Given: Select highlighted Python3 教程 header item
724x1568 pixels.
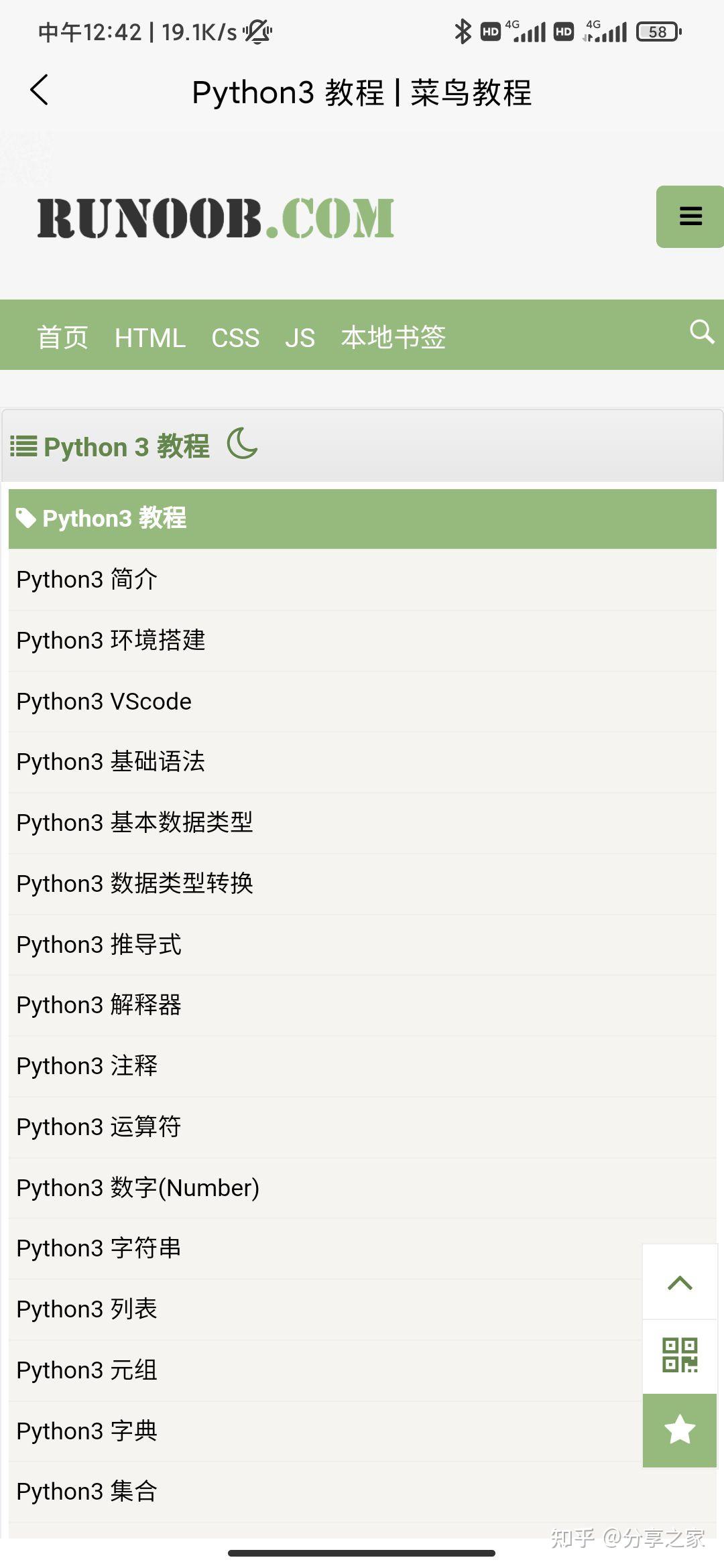Looking at the screenshot, I should (363, 519).
